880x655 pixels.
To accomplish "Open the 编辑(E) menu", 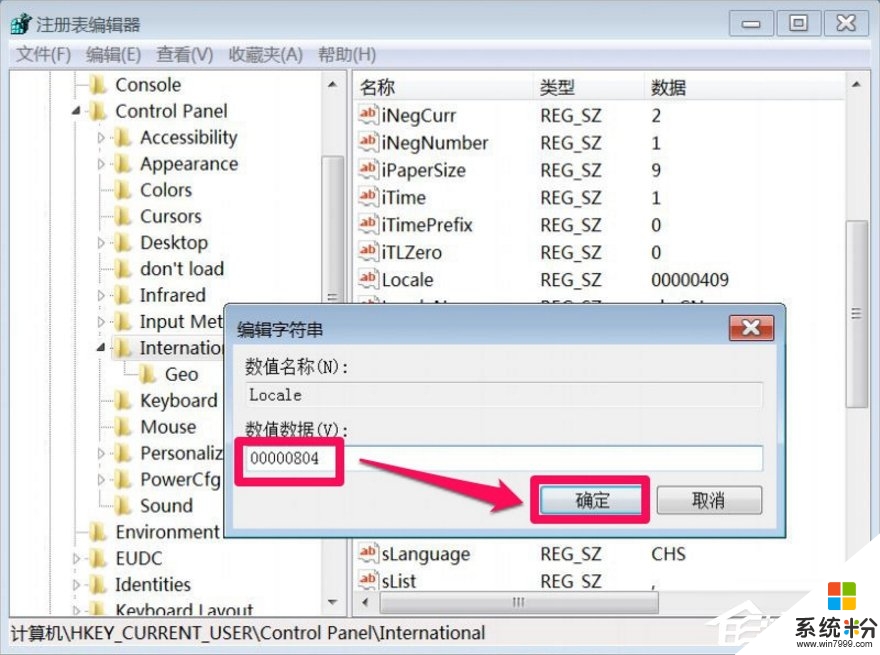I will tap(113, 55).
